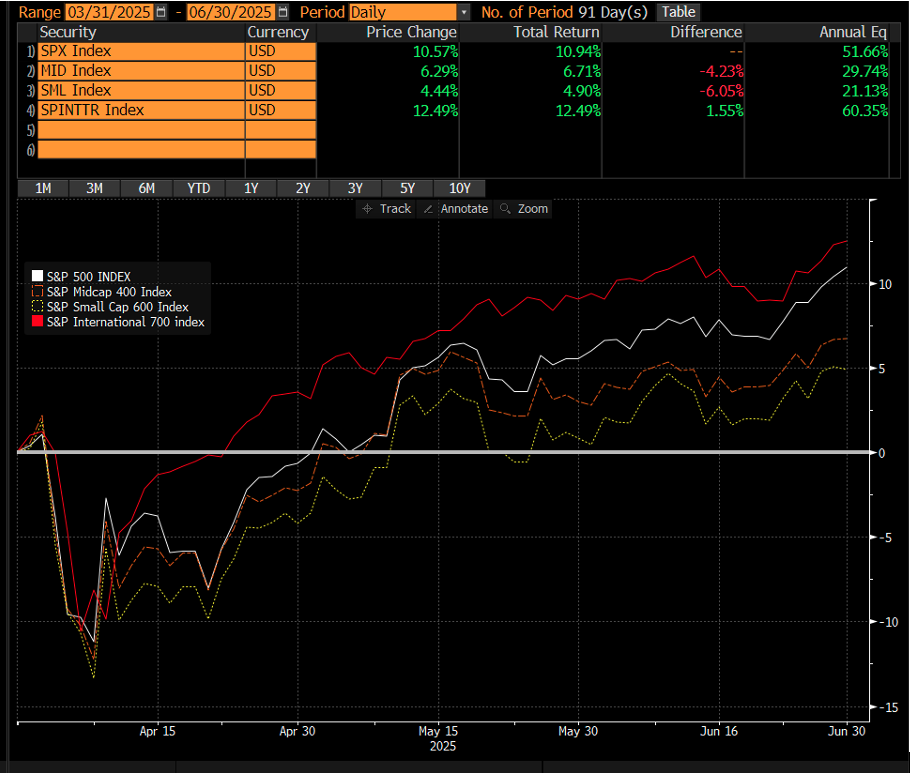
Task: Click the Security column header
Action: click(x=68, y=32)
